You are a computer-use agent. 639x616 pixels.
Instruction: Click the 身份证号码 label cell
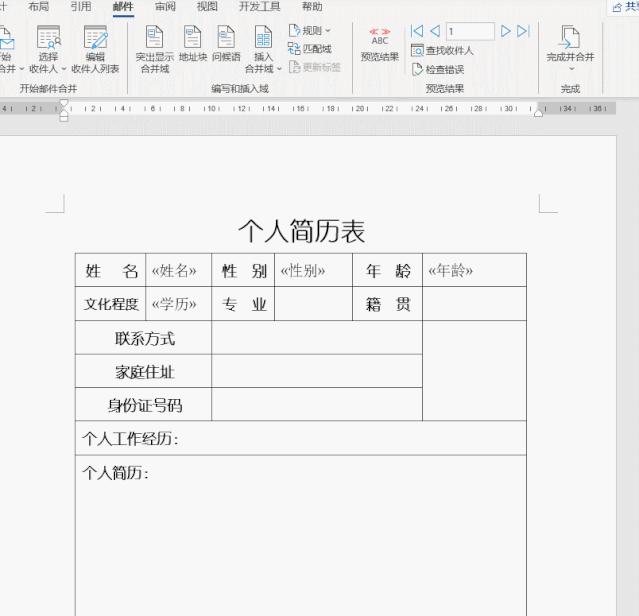[x=143, y=405]
